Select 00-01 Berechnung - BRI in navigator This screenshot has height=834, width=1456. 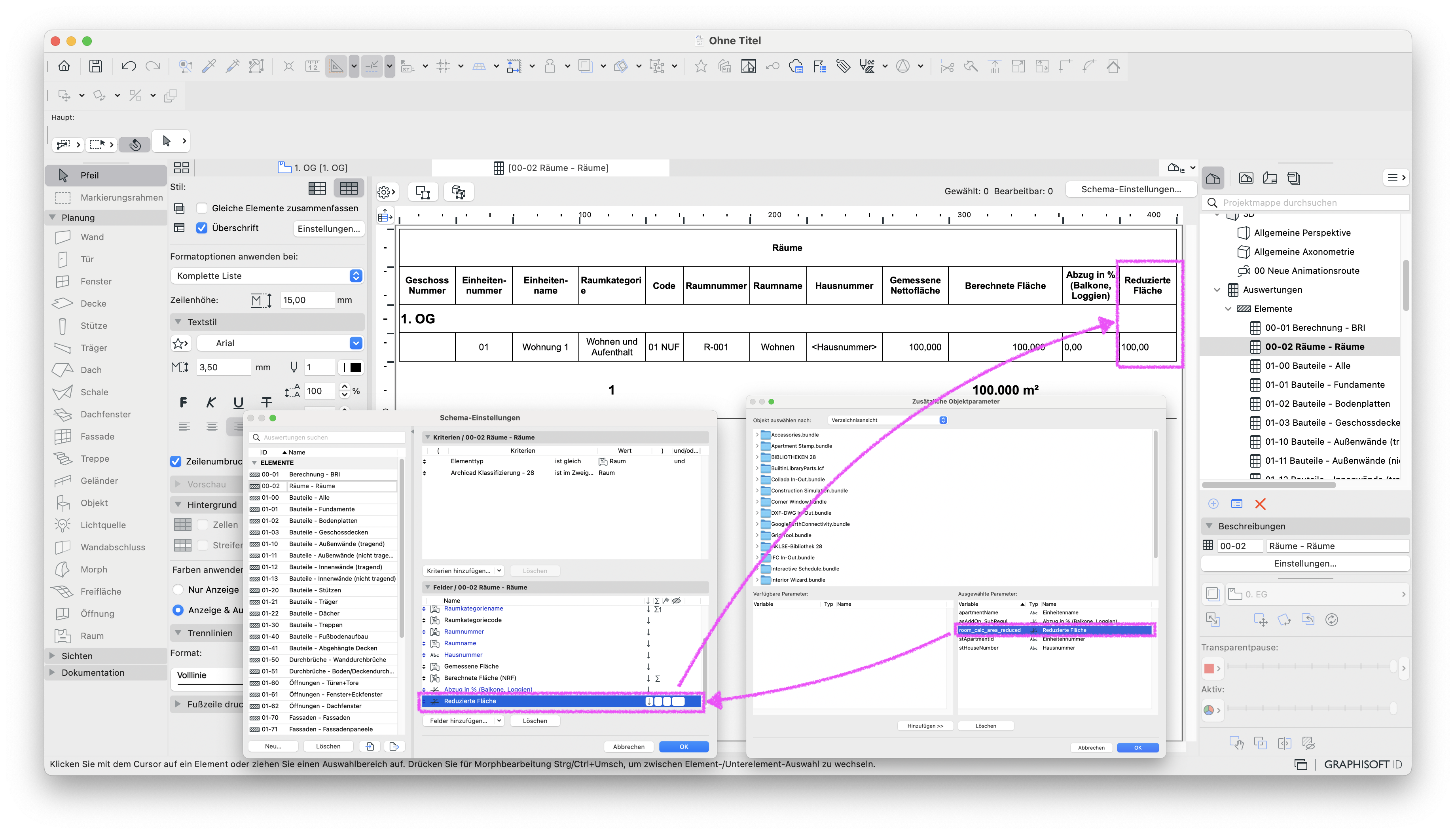1314,328
